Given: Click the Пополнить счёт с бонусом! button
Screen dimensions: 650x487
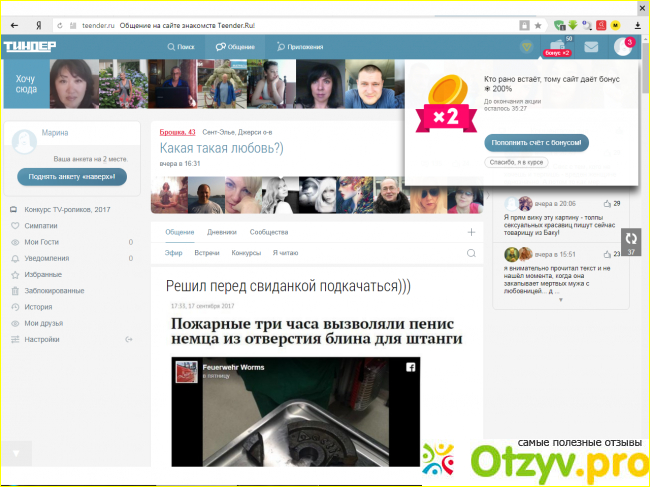Looking at the screenshot, I should [x=536, y=142].
